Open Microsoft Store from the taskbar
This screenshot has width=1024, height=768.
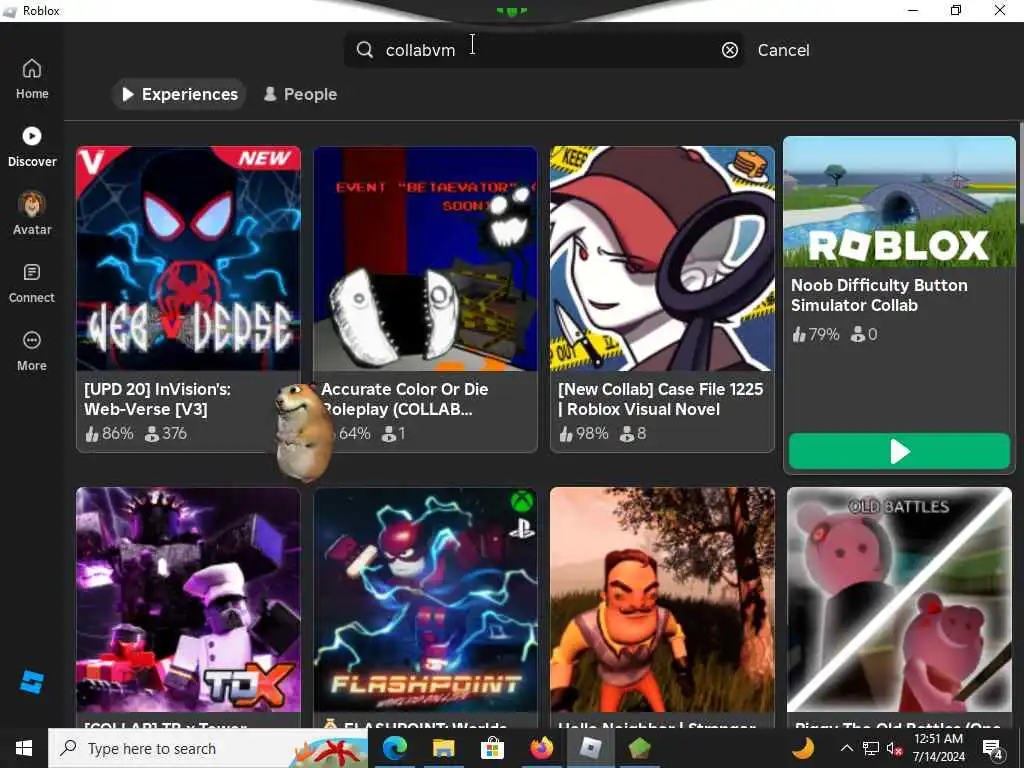(492, 748)
